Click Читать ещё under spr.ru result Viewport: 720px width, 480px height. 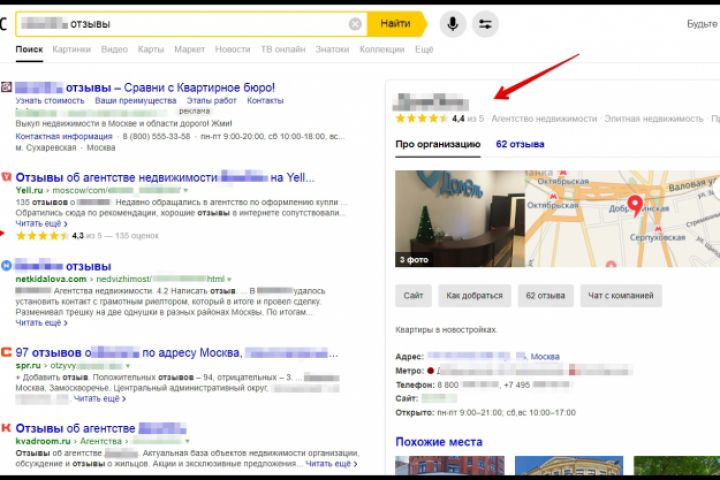pyautogui.click(x=100, y=399)
